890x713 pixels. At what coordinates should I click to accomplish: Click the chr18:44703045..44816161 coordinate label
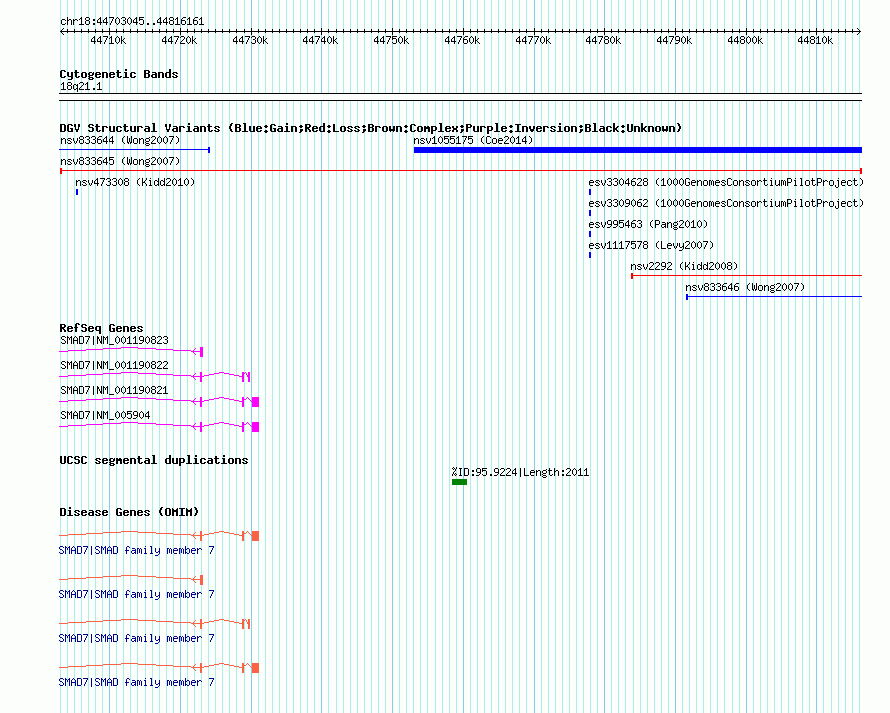coord(132,22)
